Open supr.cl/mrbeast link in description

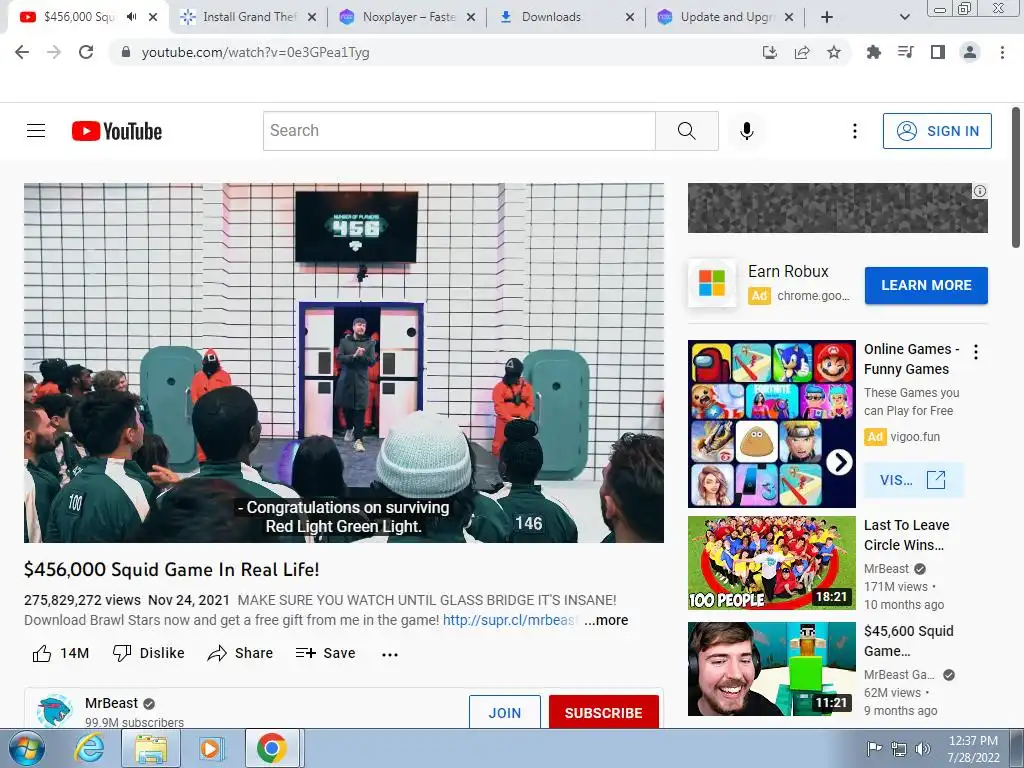pyautogui.click(x=510, y=620)
